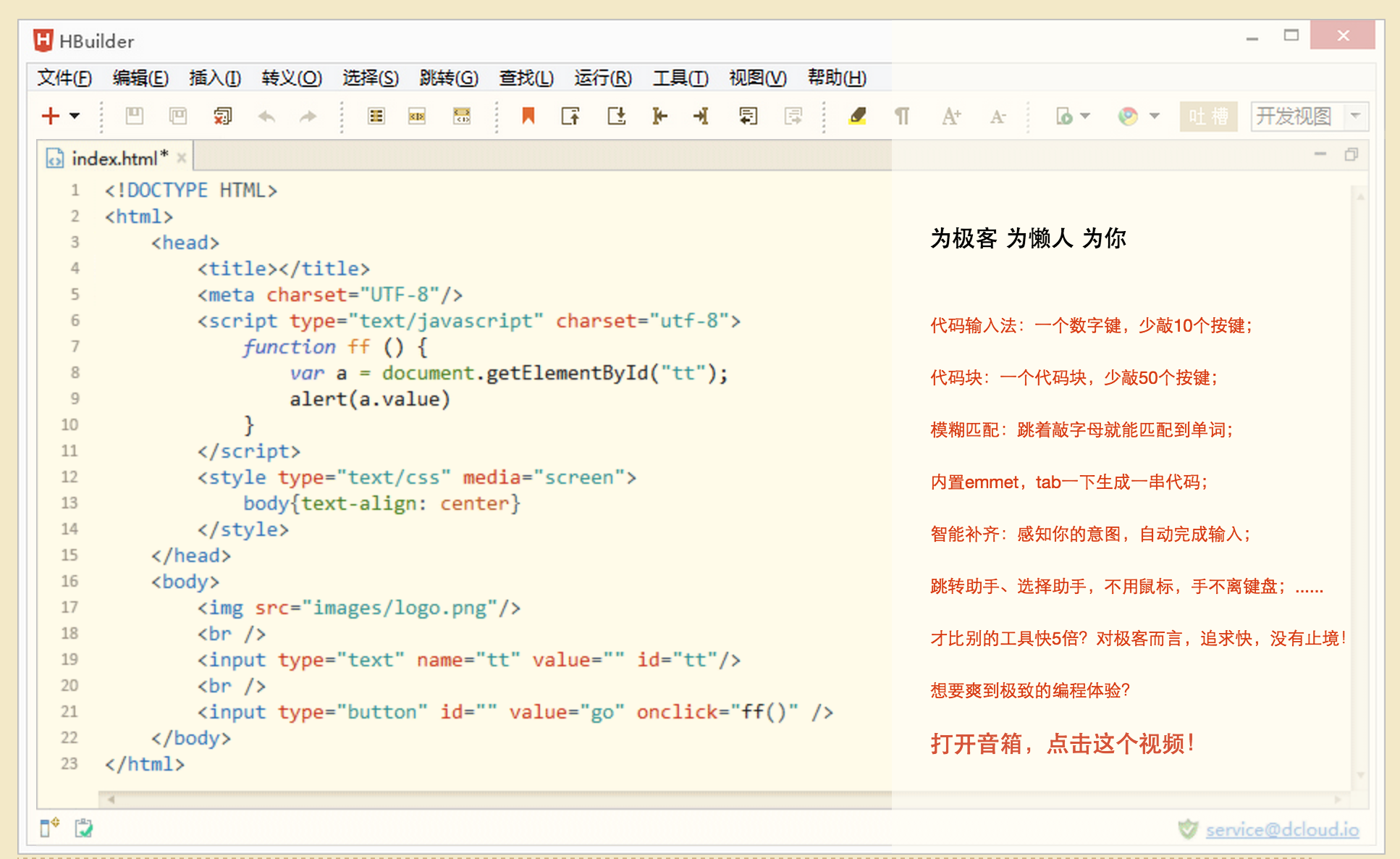Image resolution: width=1400 pixels, height=859 pixels.
Task: Click the red plus New file icon
Action: 50,116
